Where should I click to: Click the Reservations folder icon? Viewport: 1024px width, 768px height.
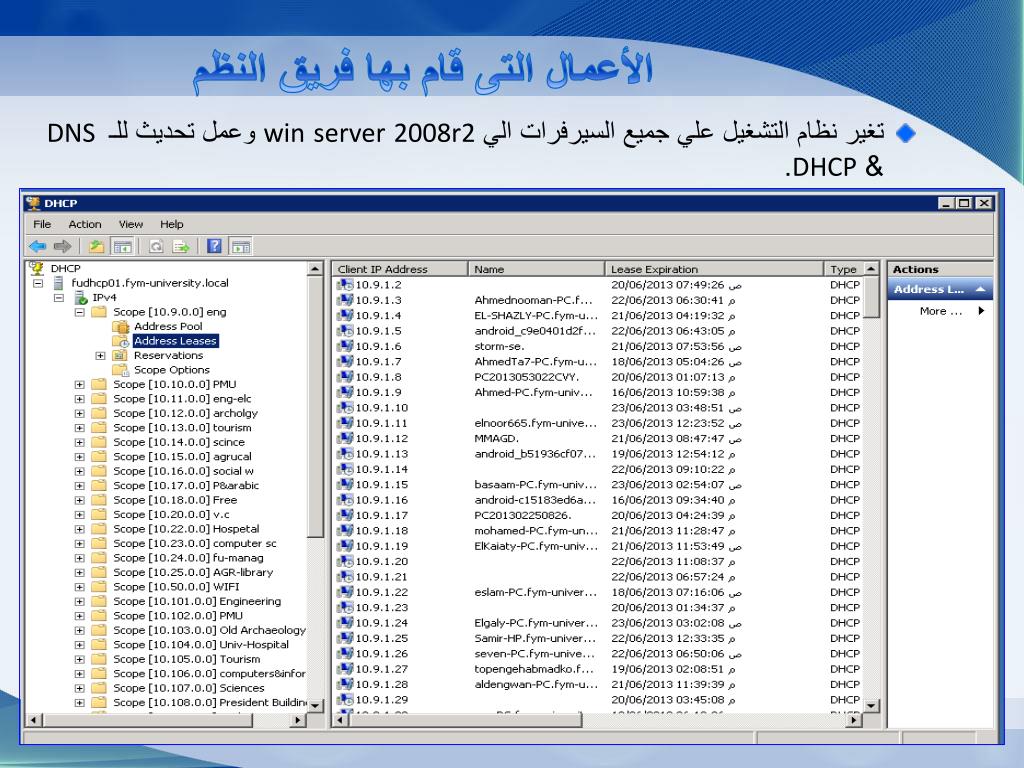pyautogui.click(x=120, y=355)
